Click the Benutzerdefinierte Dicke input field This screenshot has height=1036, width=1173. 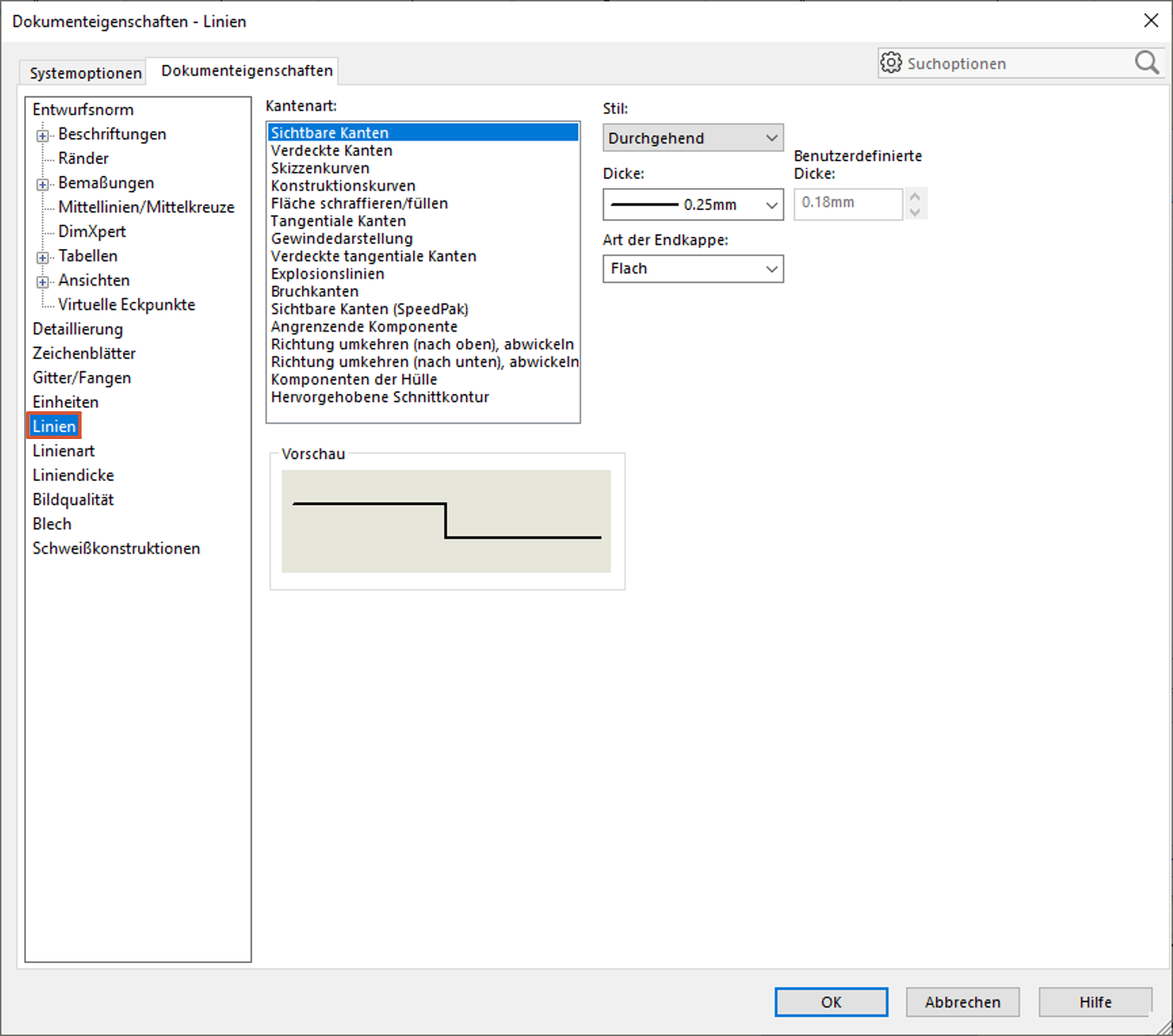(x=848, y=203)
